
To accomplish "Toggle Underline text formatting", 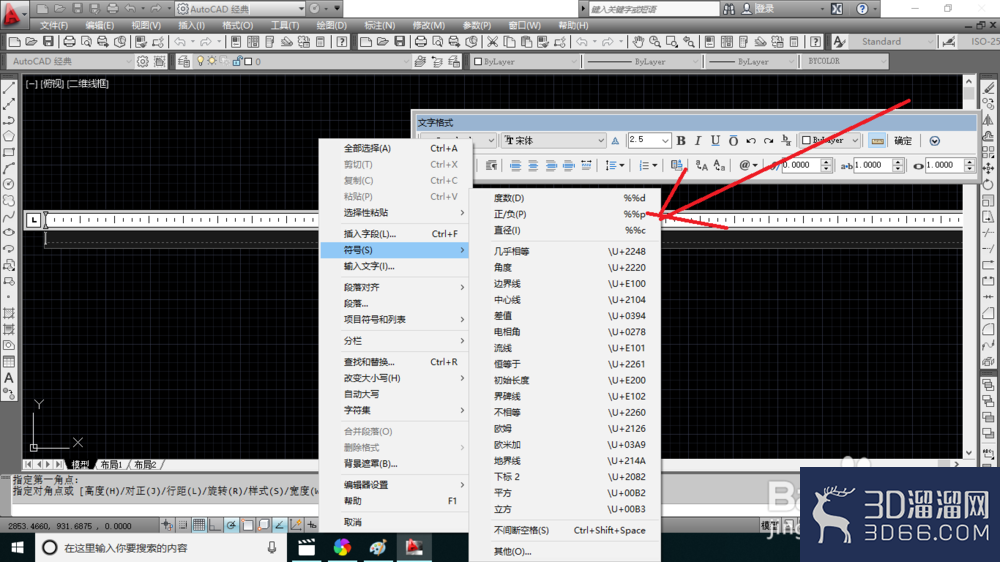I will click(x=716, y=141).
